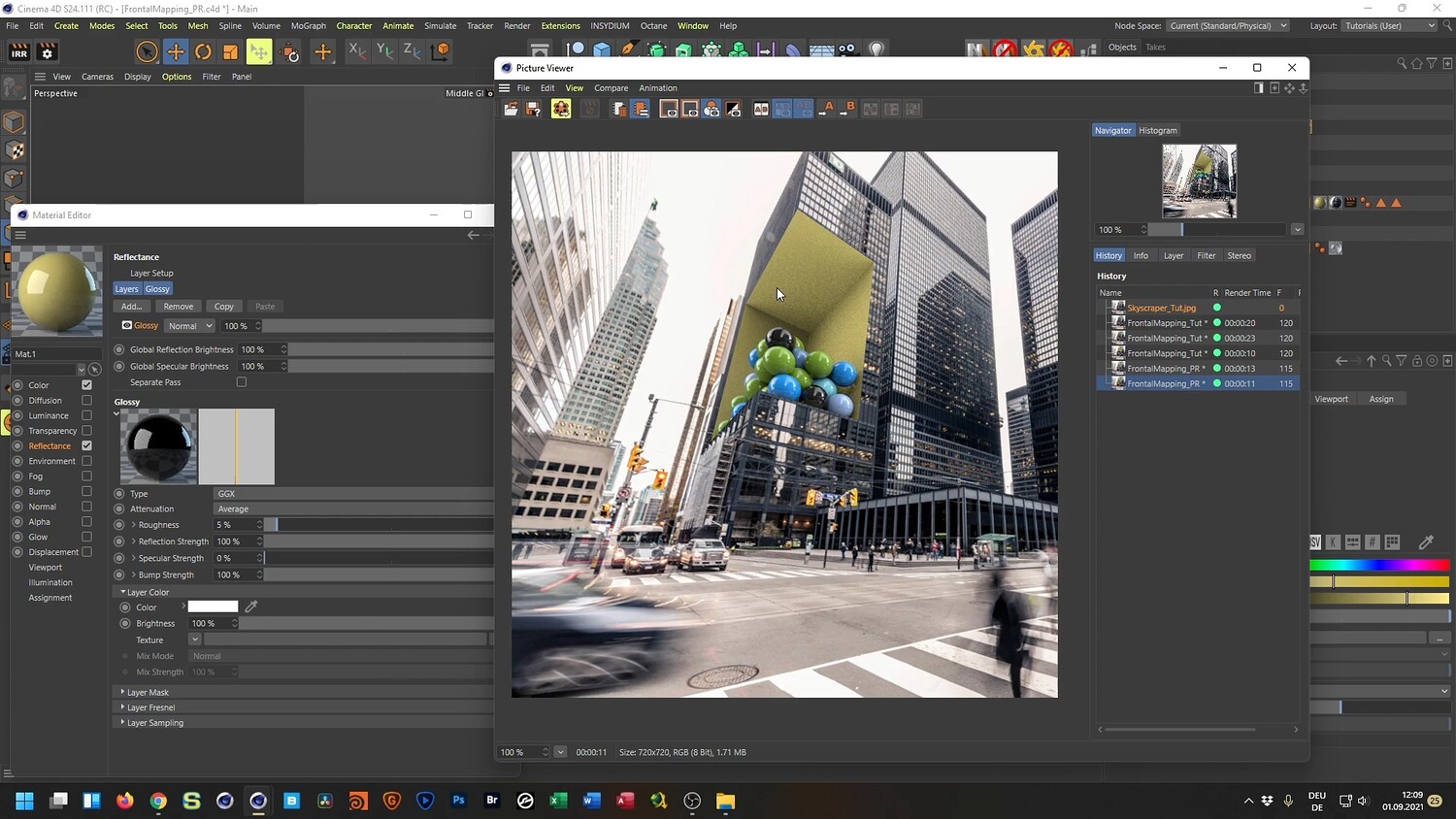Viewport: 1456px width, 819px height.
Task: Activate the Scale tool in main toolbar
Action: click(231, 51)
